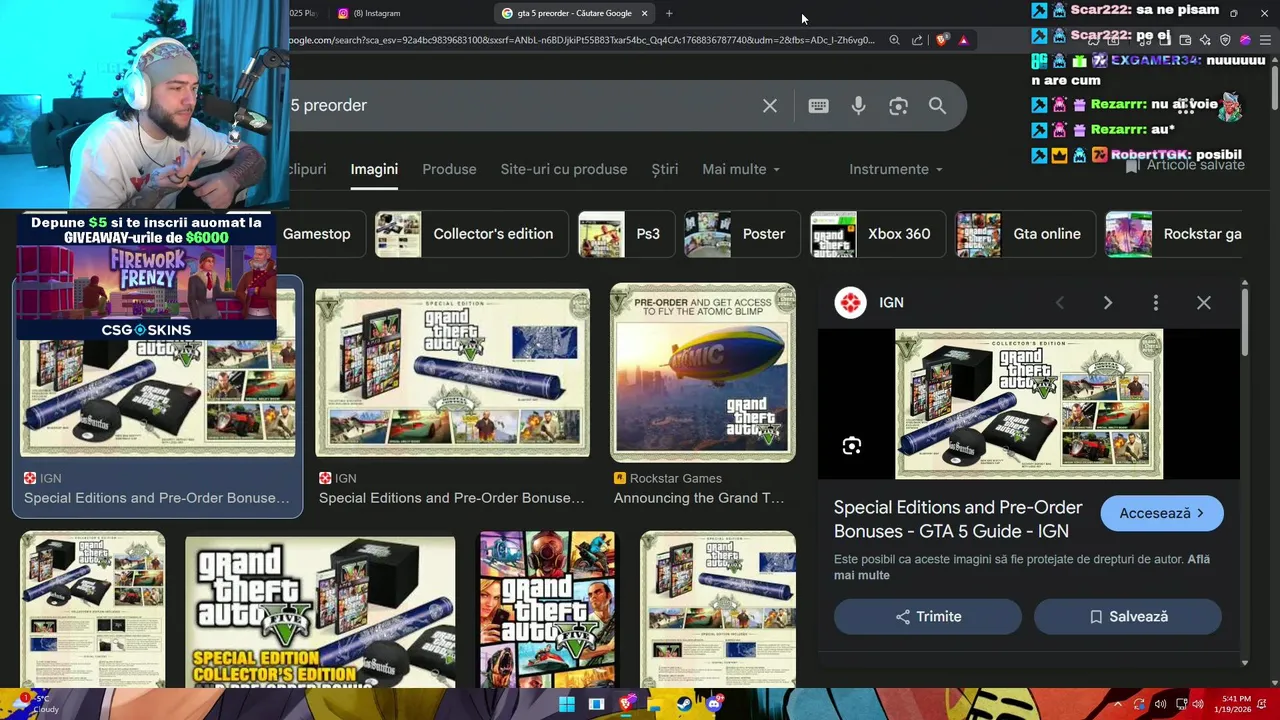
Task: Open Atomic Blimp pre-order image result
Action: click(703, 372)
